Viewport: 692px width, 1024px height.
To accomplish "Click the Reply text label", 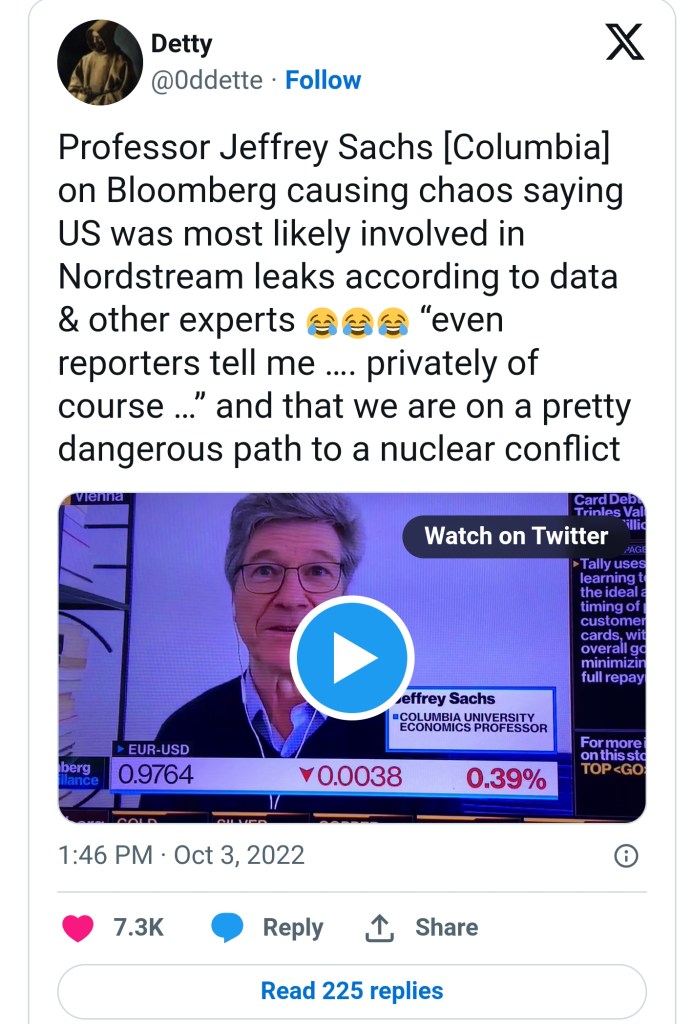I will (x=292, y=928).
